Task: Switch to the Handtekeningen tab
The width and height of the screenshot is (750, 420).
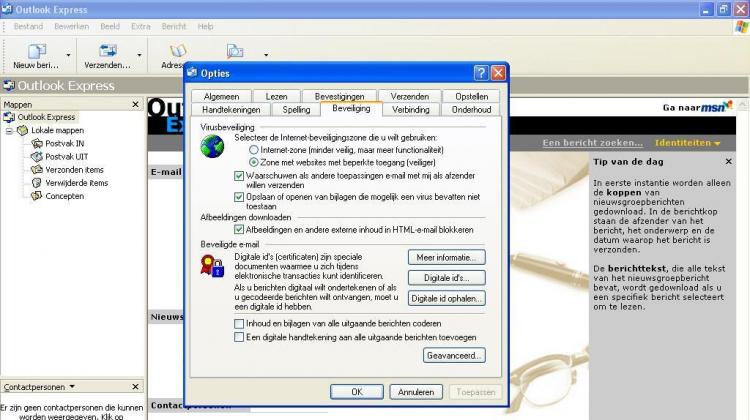Action: (x=231, y=109)
